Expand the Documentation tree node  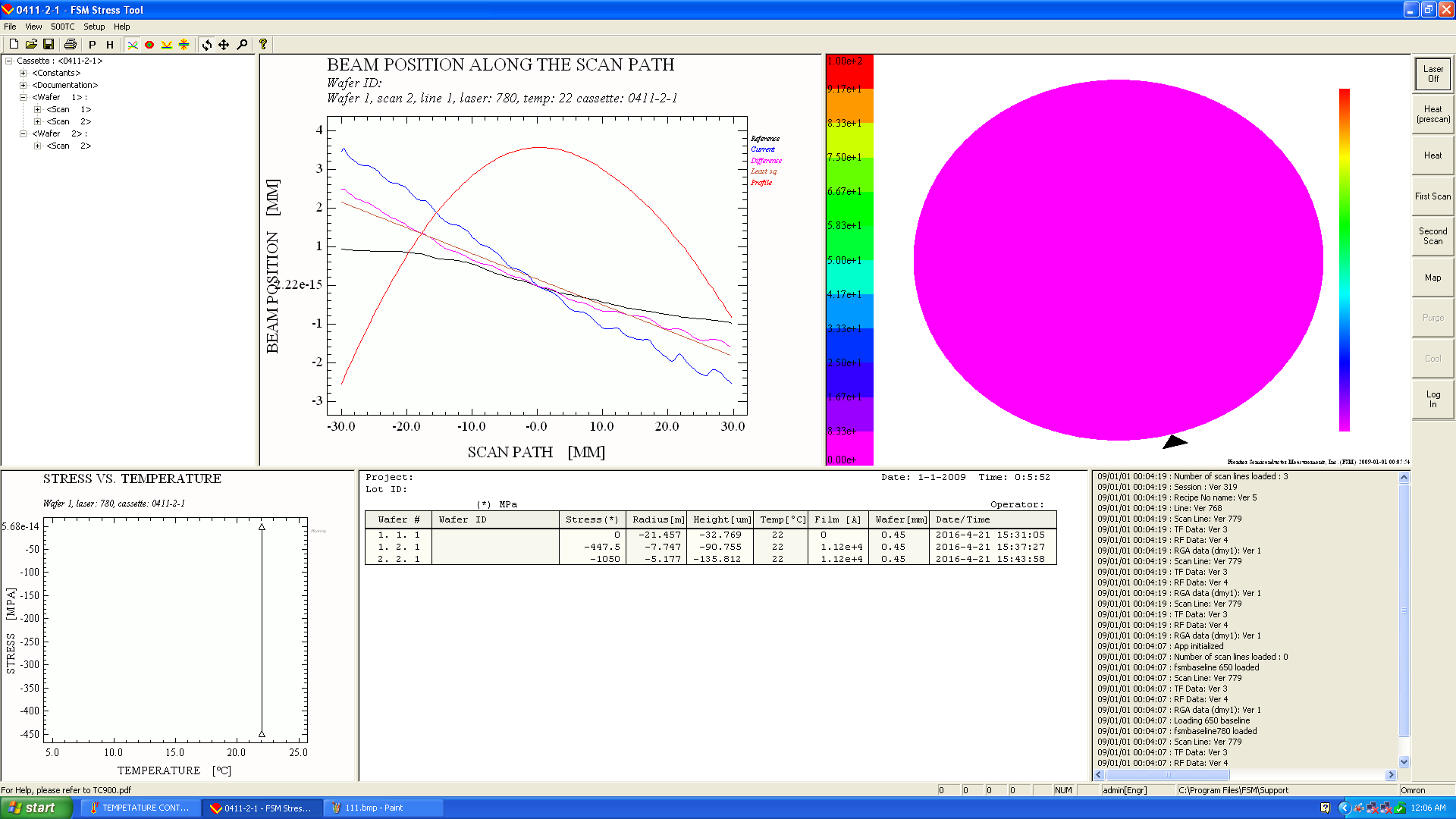23,85
